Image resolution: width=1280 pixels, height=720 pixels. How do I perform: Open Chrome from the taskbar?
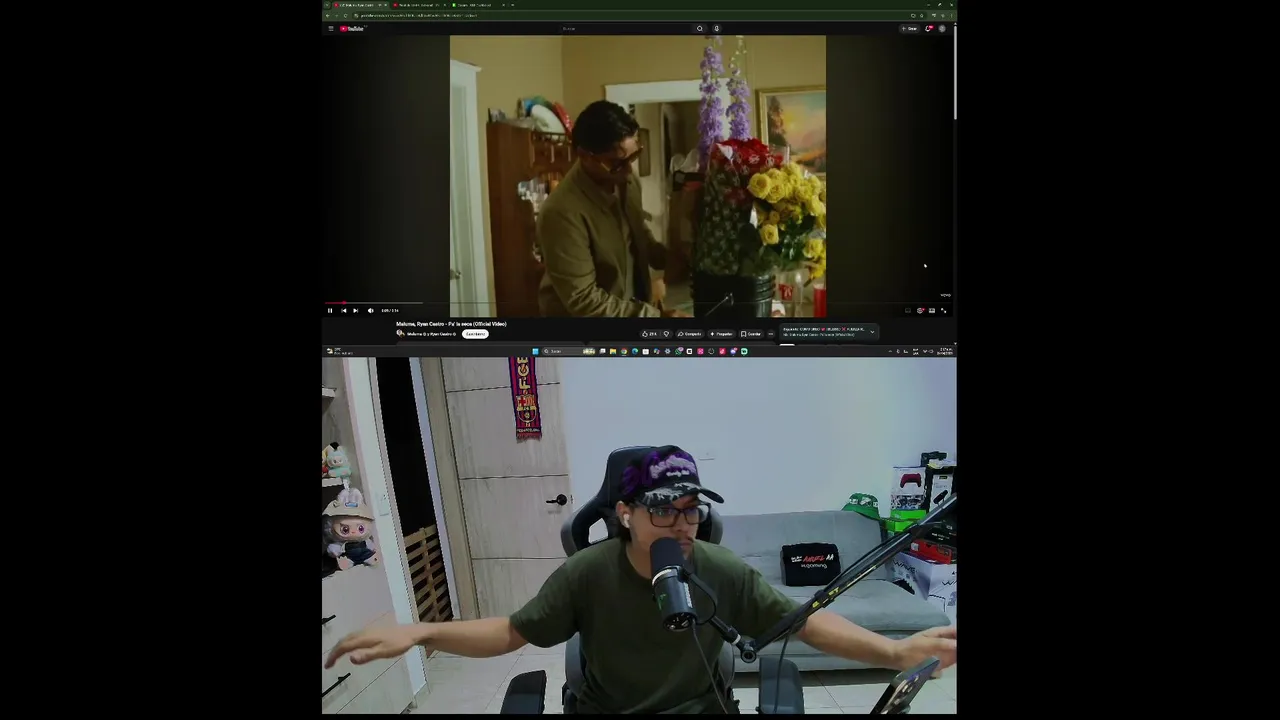(624, 351)
